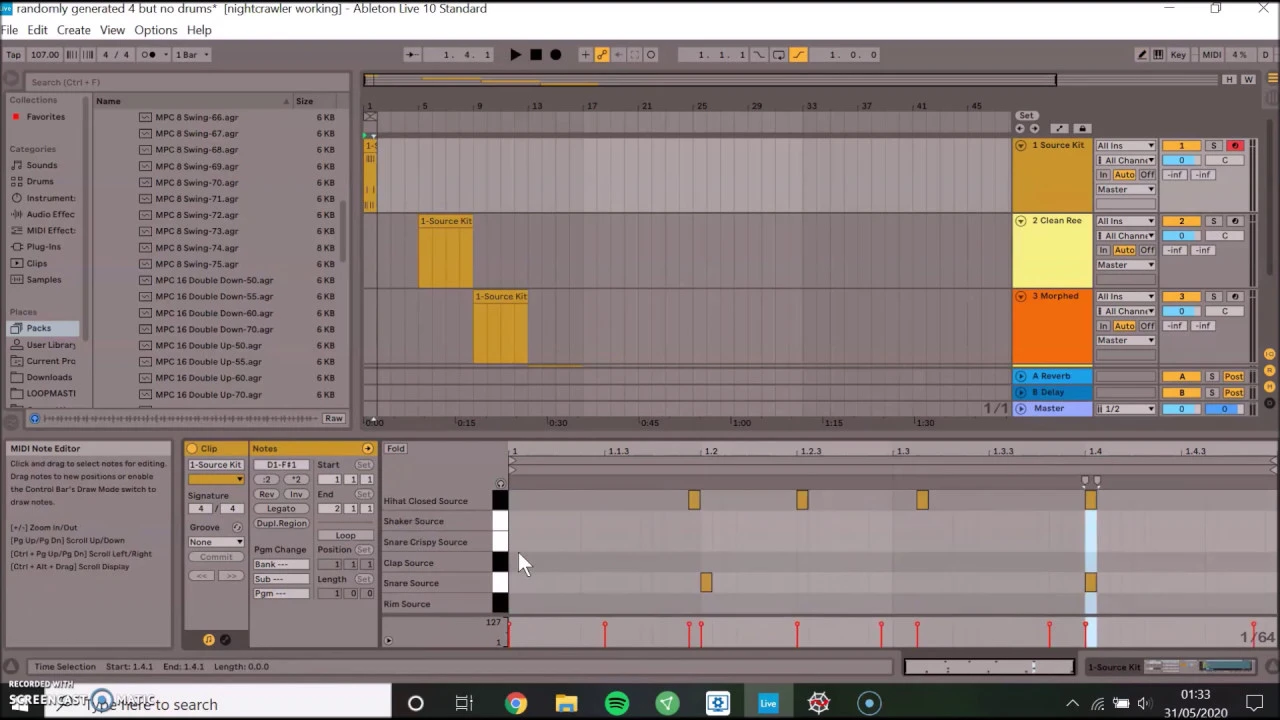Unfold the Master track
This screenshot has height=720, width=1280.
1021,408
